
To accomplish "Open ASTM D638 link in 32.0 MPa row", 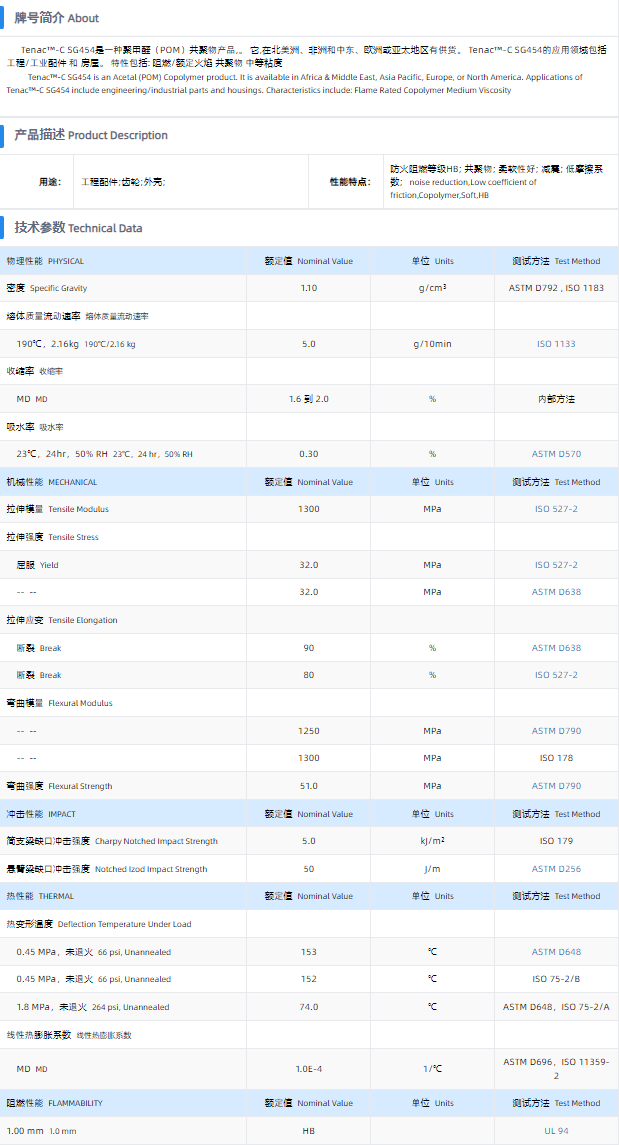I will (x=556, y=592).
